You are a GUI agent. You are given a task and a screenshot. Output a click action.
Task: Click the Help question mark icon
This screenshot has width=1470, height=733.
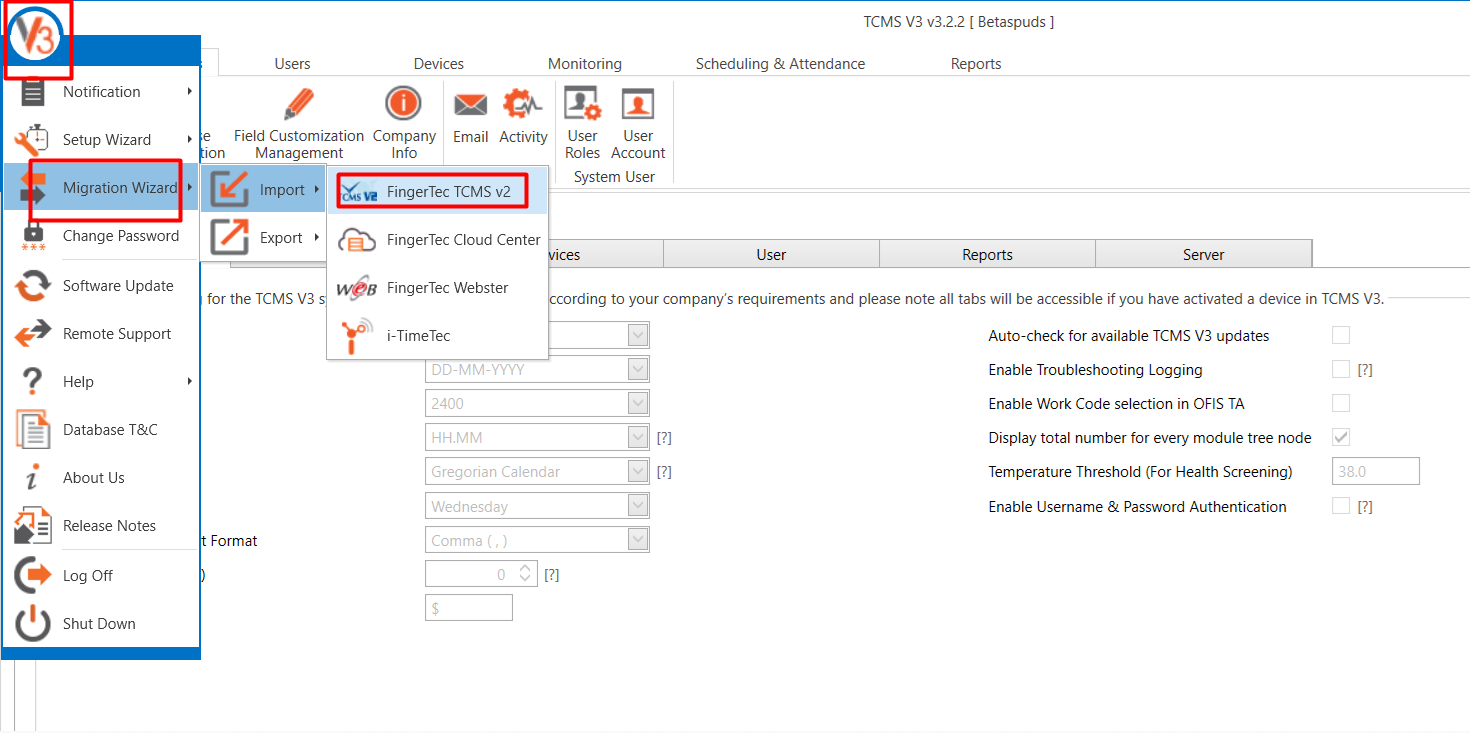33,382
